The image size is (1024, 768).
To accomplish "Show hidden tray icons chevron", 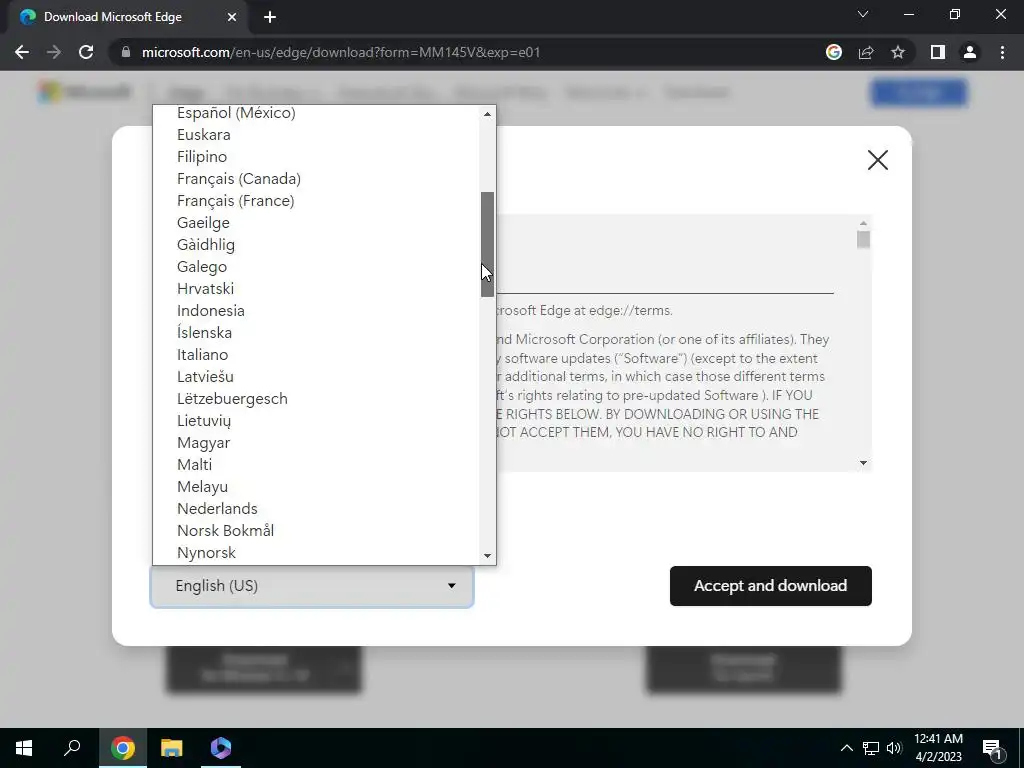I will 846,748.
